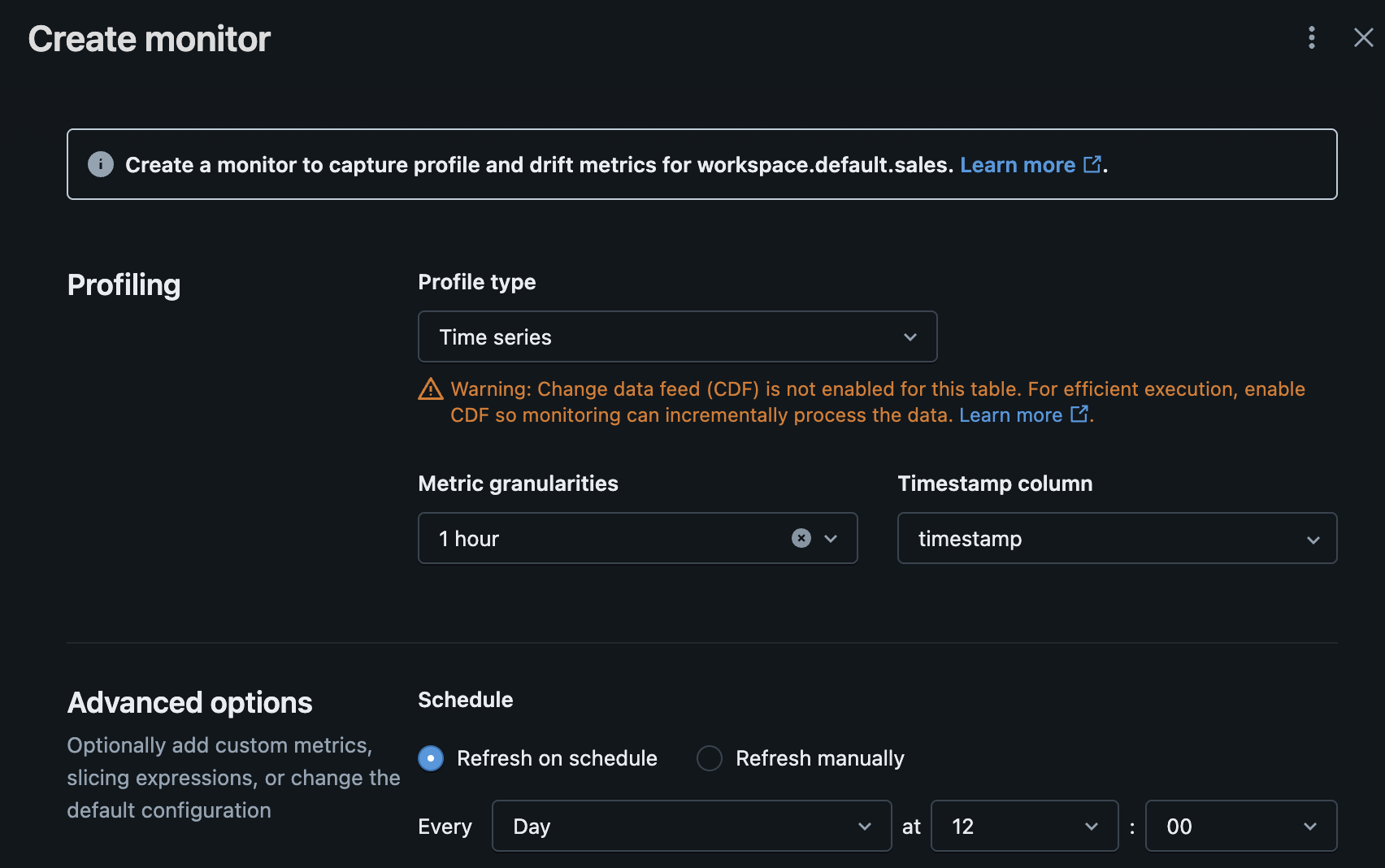Click external link icon after CDF warning
Image resolution: width=1385 pixels, height=868 pixels.
tap(1079, 414)
